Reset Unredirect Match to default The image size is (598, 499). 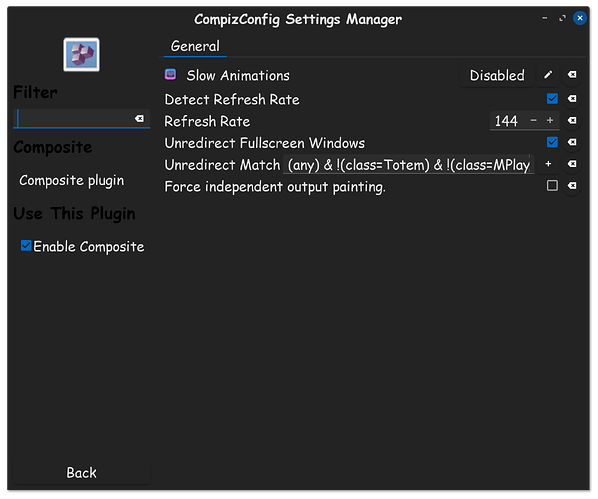pyautogui.click(x=572, y=164)
